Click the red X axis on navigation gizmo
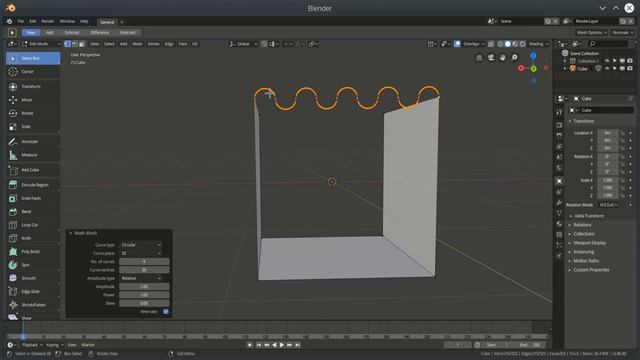The width and height of the screenshot is (640, 360). coord(521,68)
